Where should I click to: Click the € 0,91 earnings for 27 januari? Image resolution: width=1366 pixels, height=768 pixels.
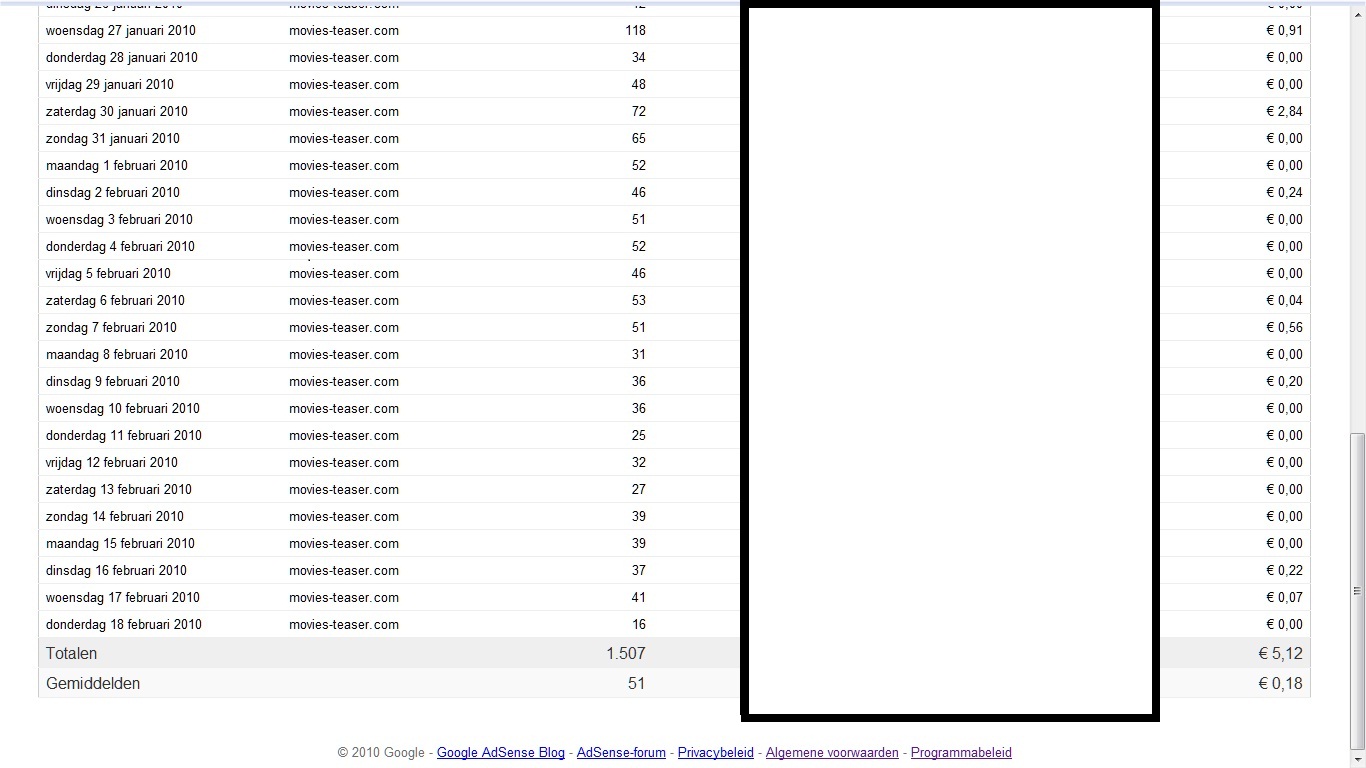pyautogui.click(x=1285, y=30)
